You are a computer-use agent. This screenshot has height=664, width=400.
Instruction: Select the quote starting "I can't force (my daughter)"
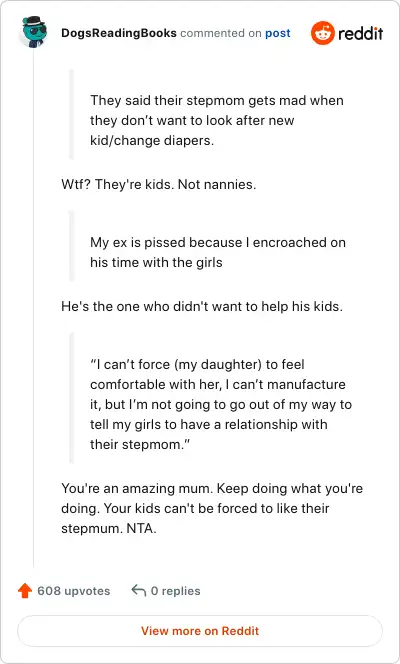coord(221,404)
